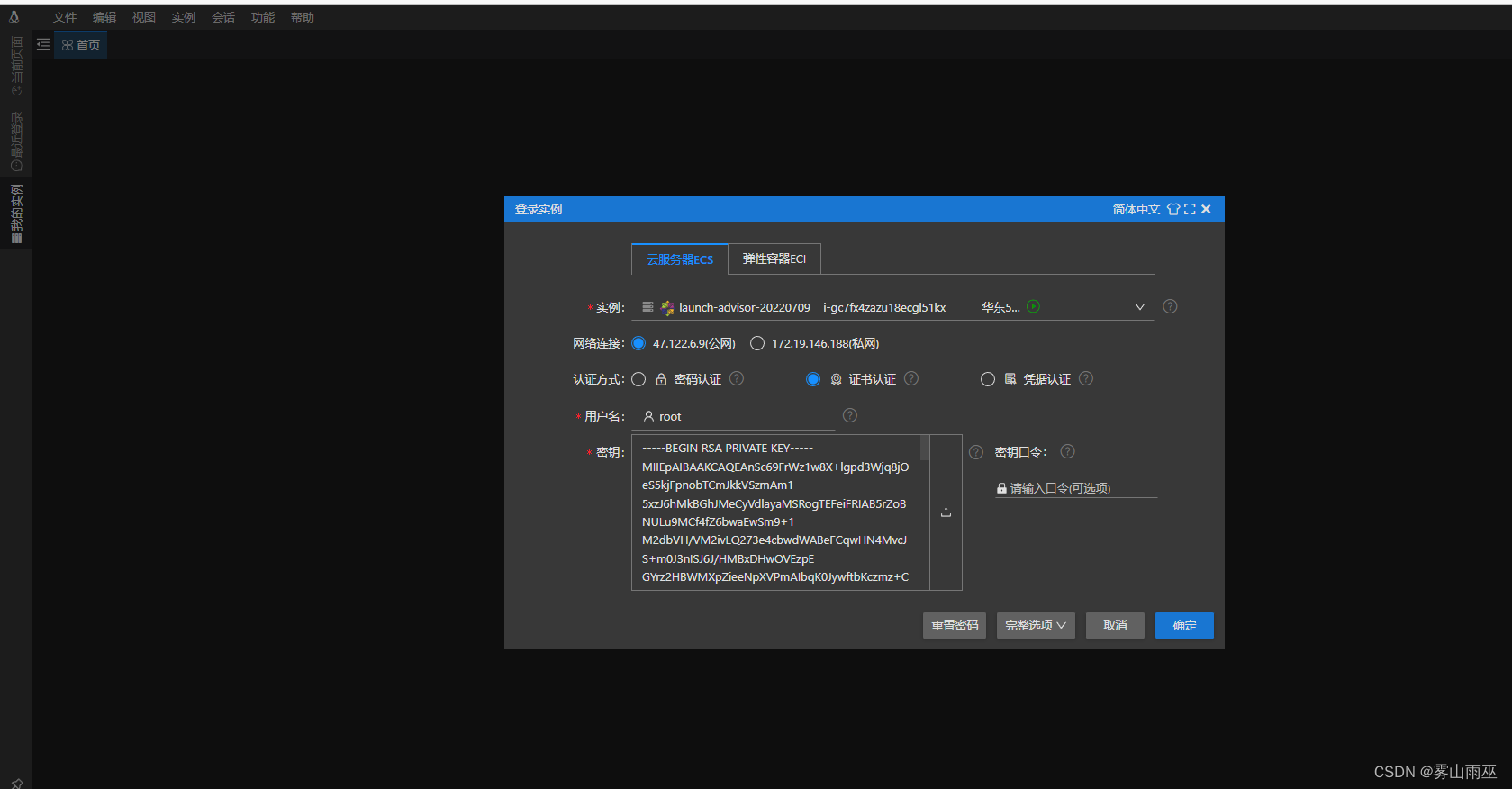The image size is (1512, 789).
Task: Open help icon right of 密钥口令 label
Action: (x=1067, y=451)
